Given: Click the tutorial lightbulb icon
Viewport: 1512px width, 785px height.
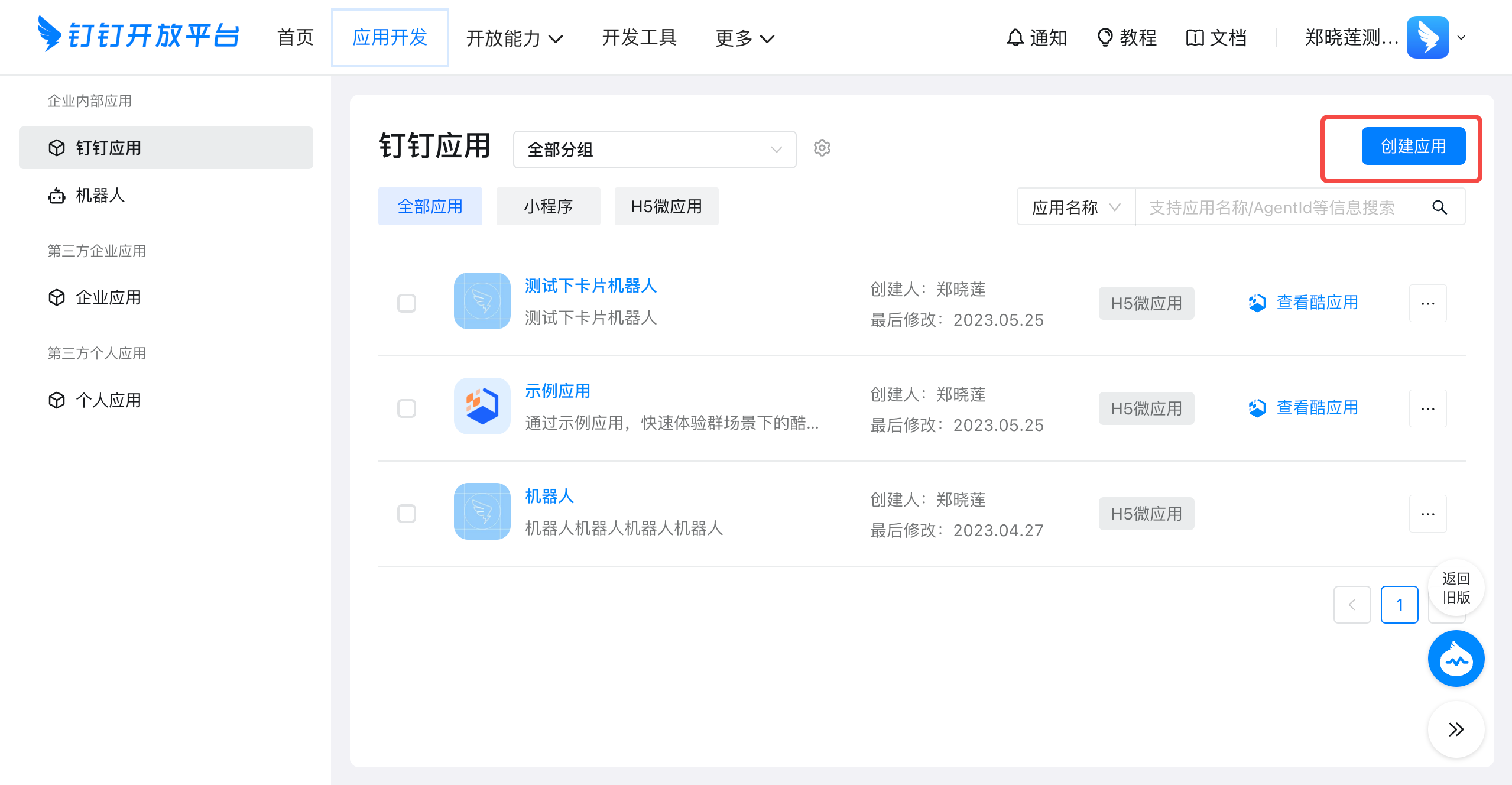Looking at the screenshot, I should 1104,37.
